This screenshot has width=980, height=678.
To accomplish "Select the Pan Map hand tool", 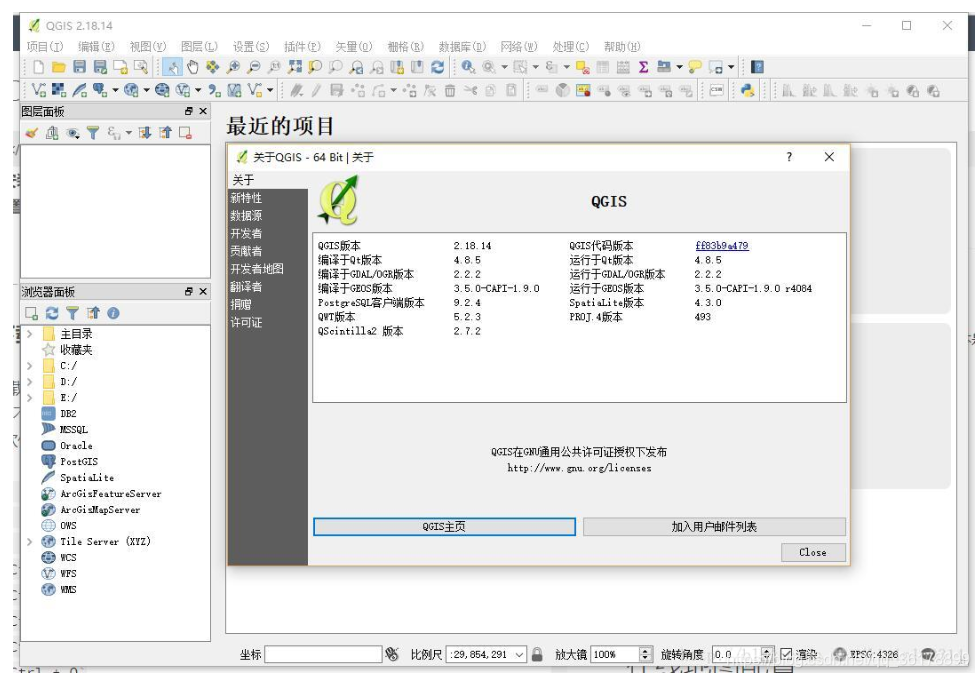I will (x=193, y=67).
